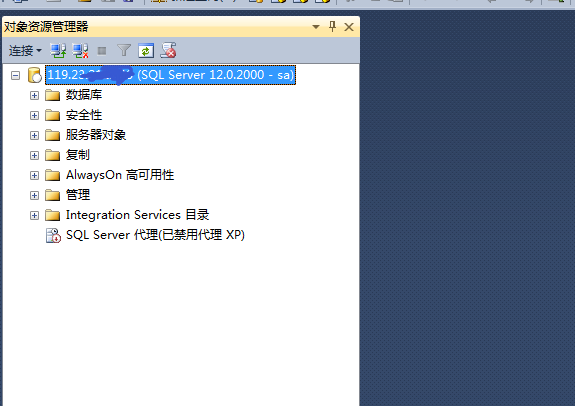Click the 管理 folder icon
575x406 pixels.
coord(52,195)
